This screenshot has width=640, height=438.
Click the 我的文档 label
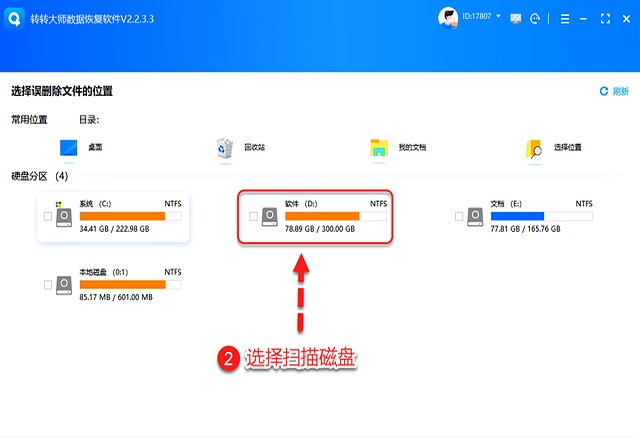tap(412, 147)
